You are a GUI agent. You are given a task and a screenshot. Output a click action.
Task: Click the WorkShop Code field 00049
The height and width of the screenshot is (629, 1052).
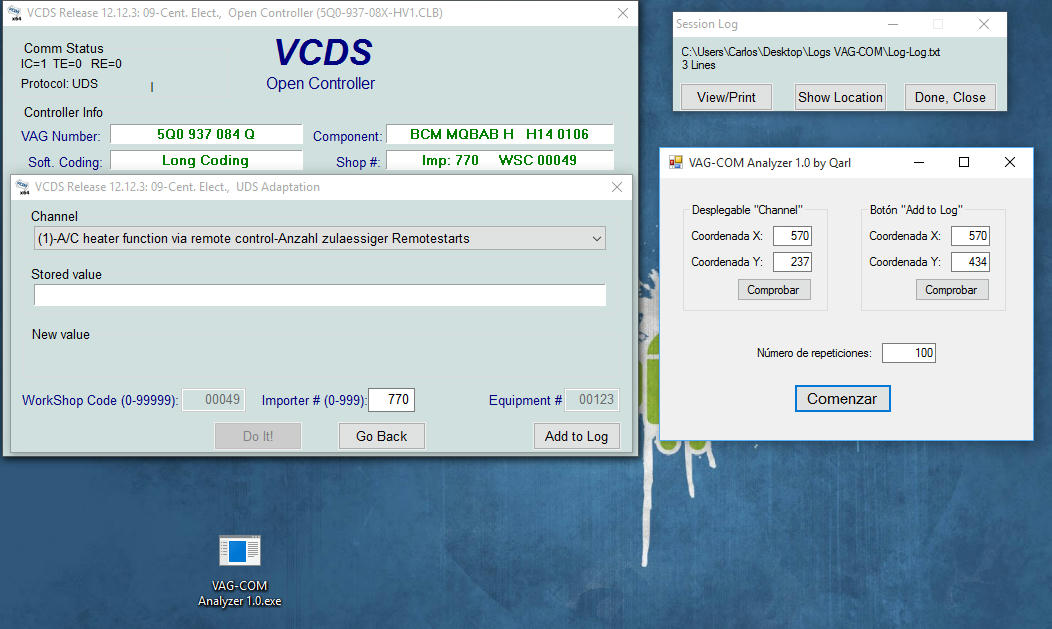pos(213,400)
